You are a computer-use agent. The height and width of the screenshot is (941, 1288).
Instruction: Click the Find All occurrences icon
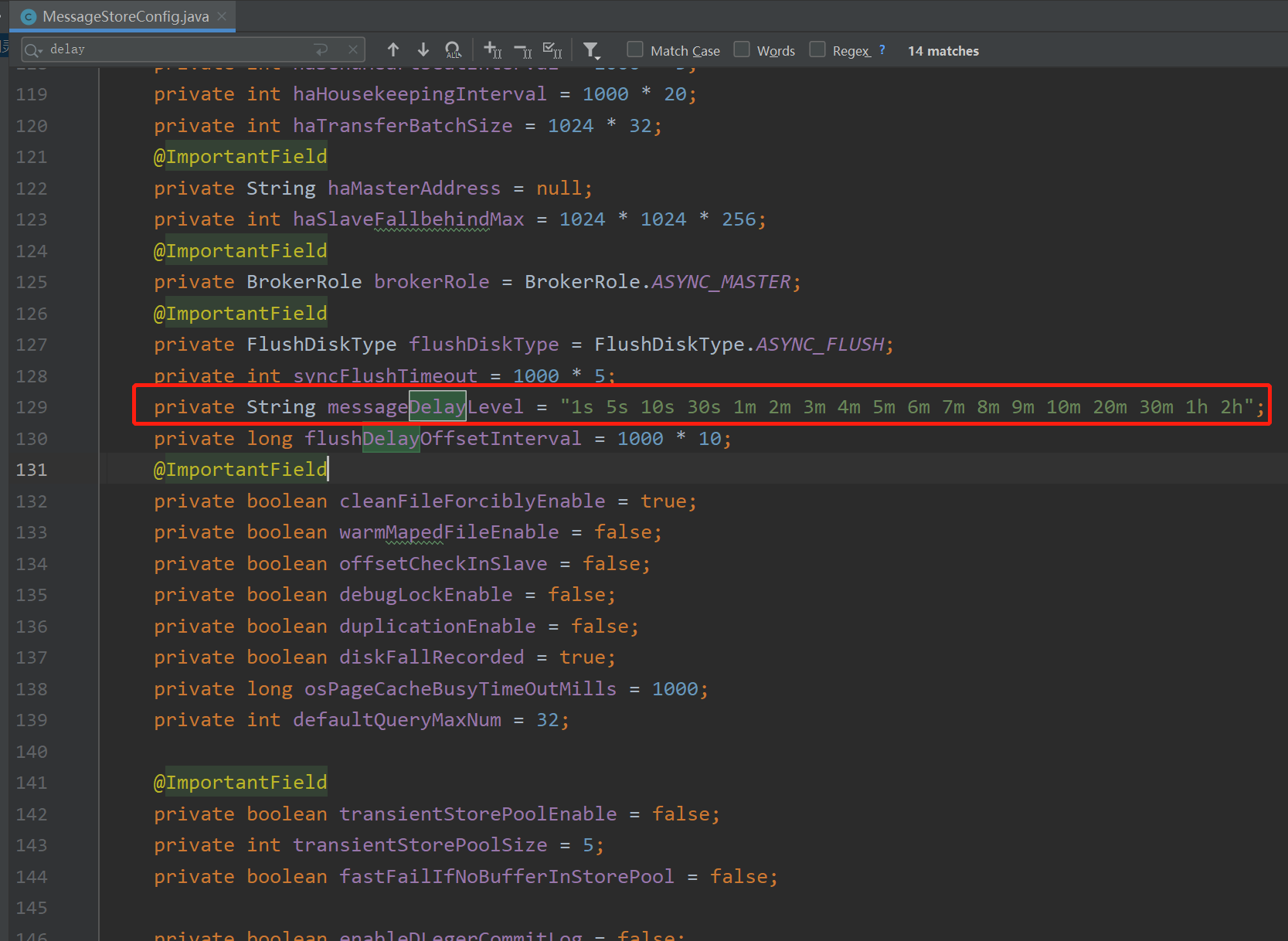[x=454, y=50]
